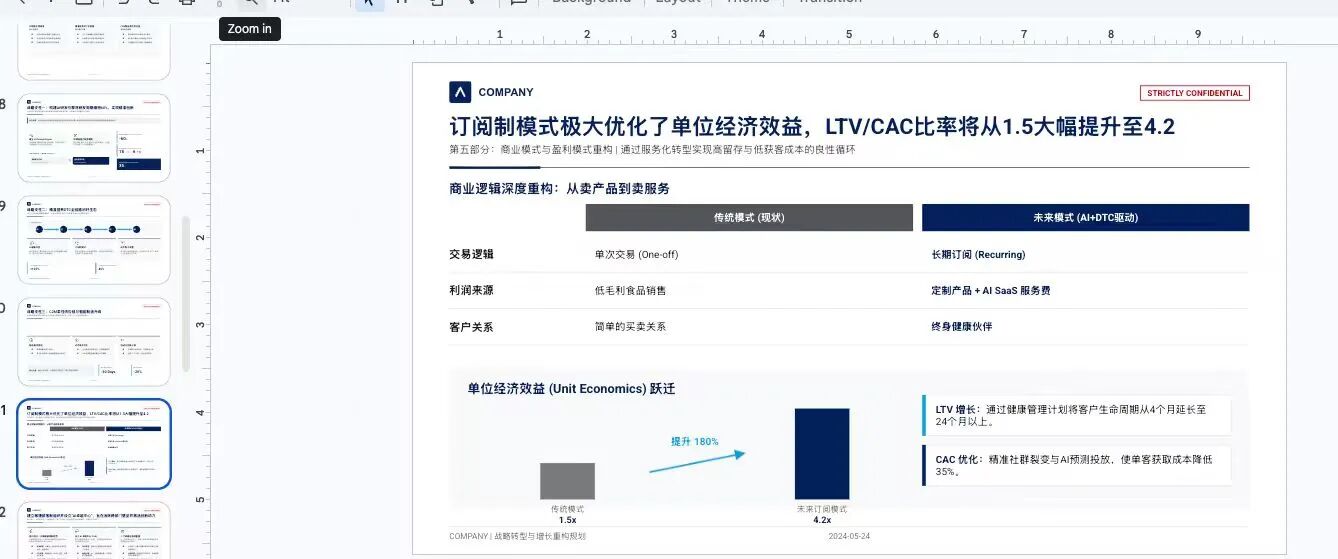Click the LTV 增长 text box
Image resolution: width=1338 pixels, height=559 pixels.
[1076, 415]
